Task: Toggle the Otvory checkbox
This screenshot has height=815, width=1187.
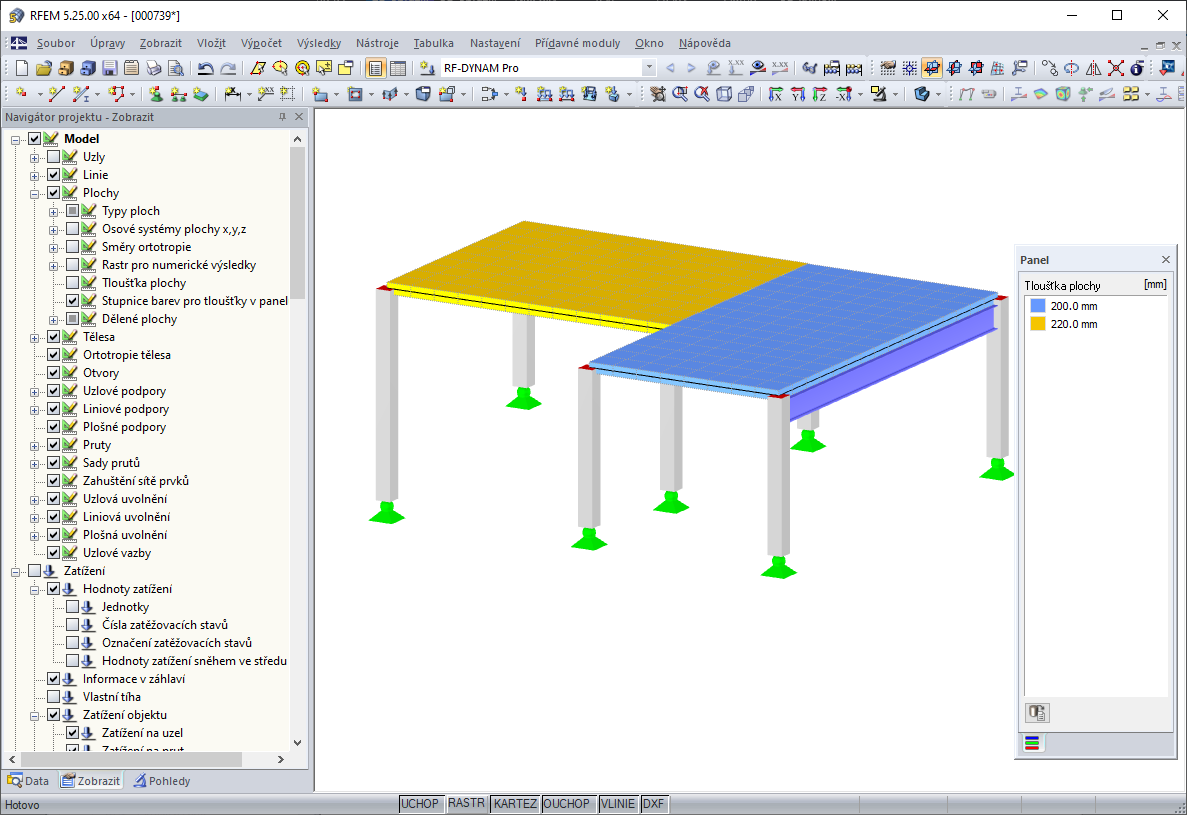Action: 54,372
